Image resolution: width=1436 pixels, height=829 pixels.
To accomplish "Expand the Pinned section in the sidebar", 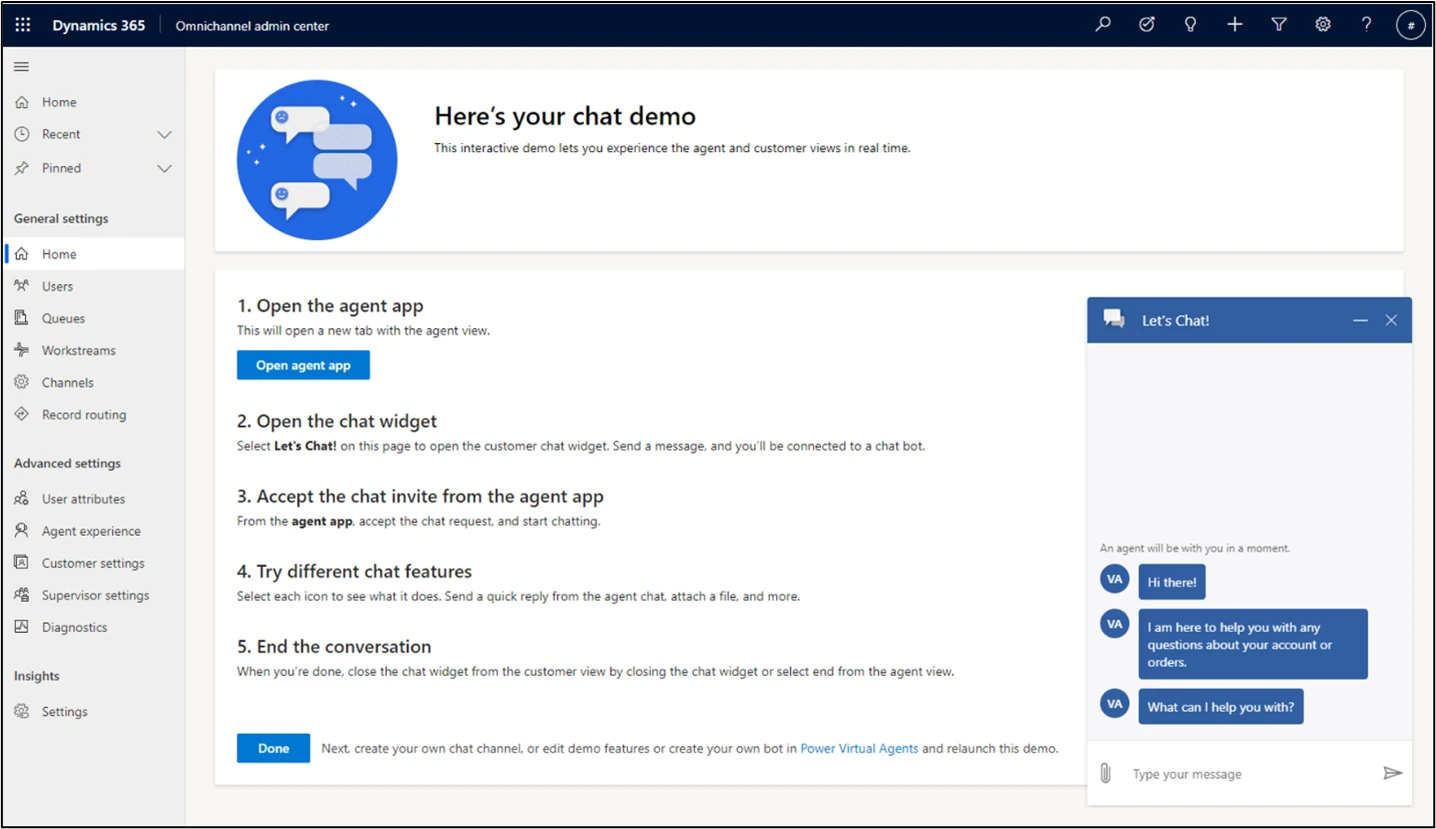I will coord(164,168).
